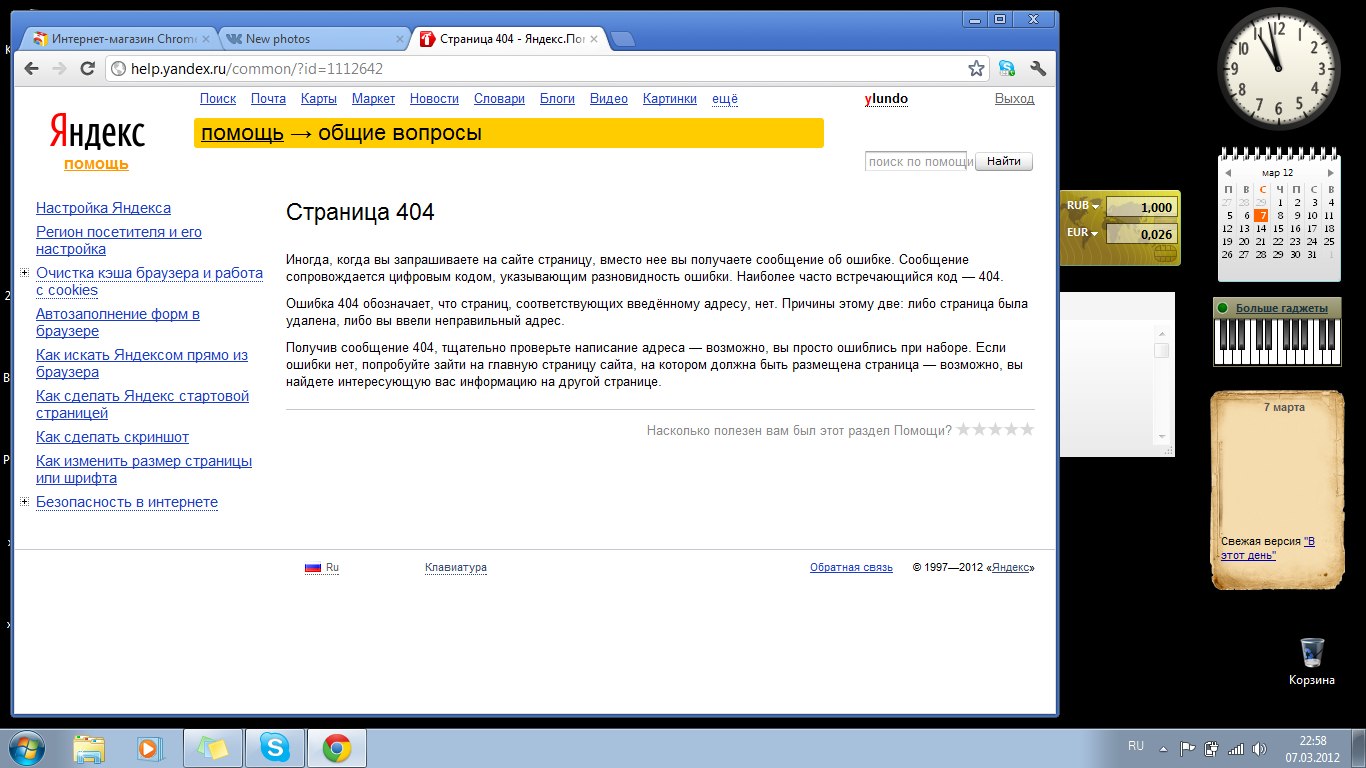Viewport: 1366px width, 768px height.
Task: Click the Skype extension icon in toolbar
Action: tap(1006, 68)
